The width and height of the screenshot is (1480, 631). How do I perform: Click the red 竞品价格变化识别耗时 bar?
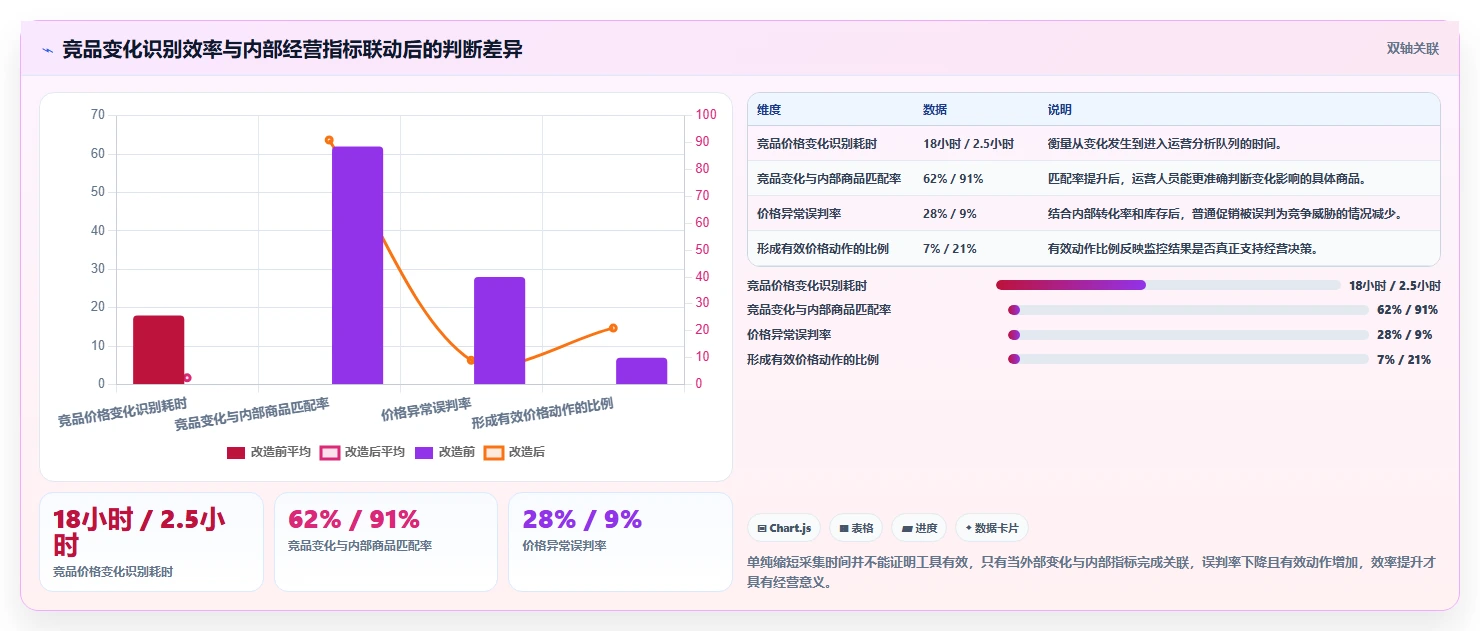[159, 350]
